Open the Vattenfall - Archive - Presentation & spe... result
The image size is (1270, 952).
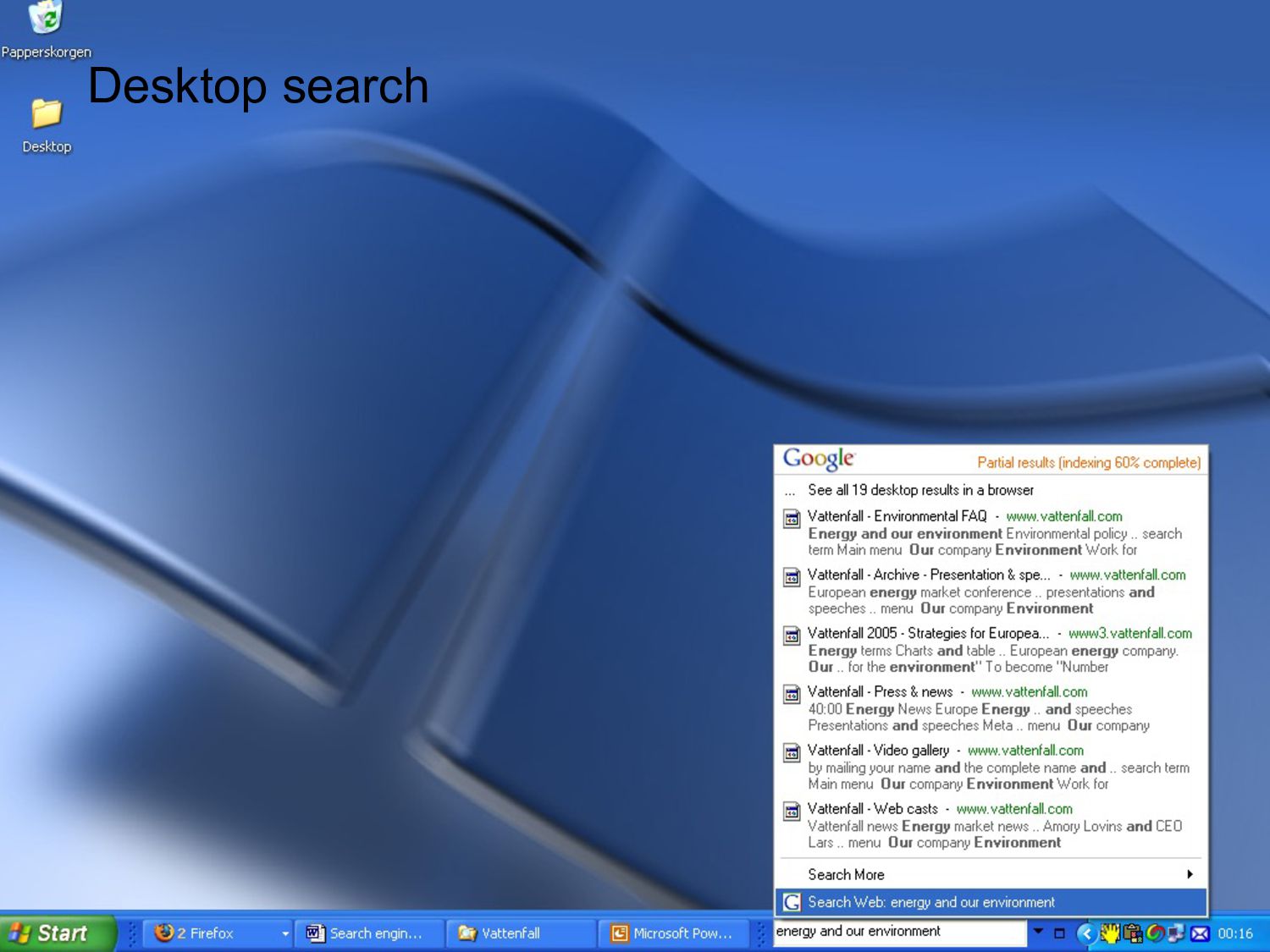click(928, 575)
